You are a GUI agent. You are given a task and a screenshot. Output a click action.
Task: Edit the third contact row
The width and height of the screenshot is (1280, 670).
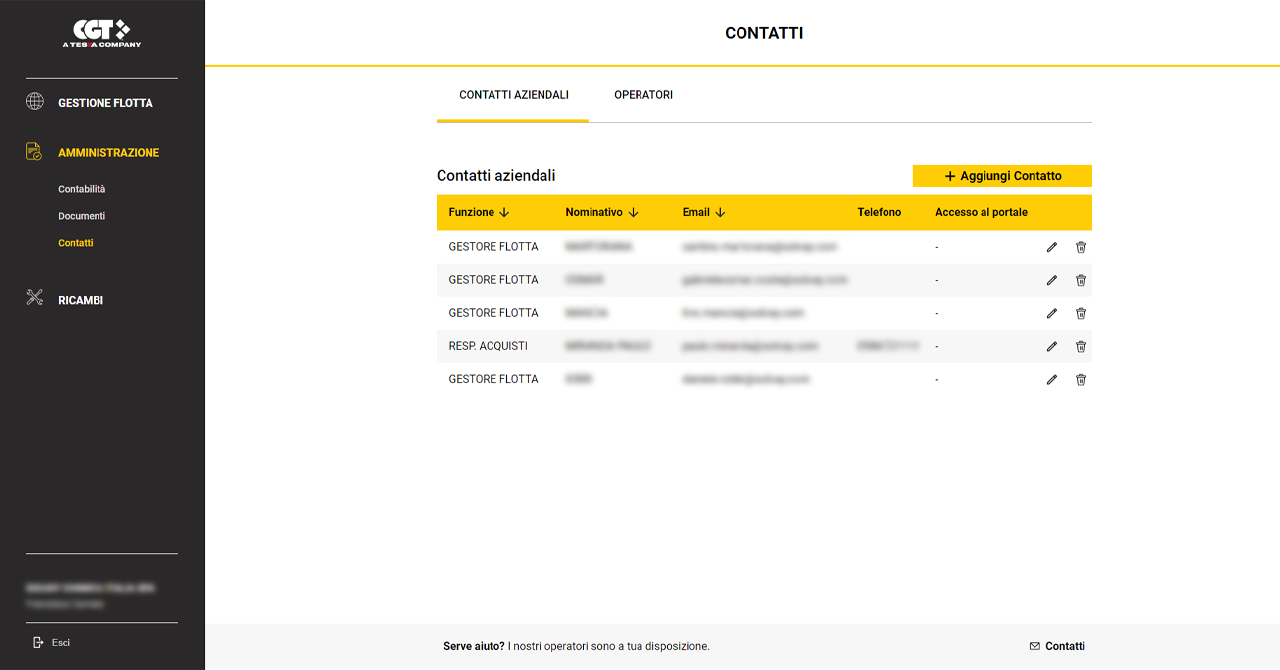click(x=1051, y=313)
